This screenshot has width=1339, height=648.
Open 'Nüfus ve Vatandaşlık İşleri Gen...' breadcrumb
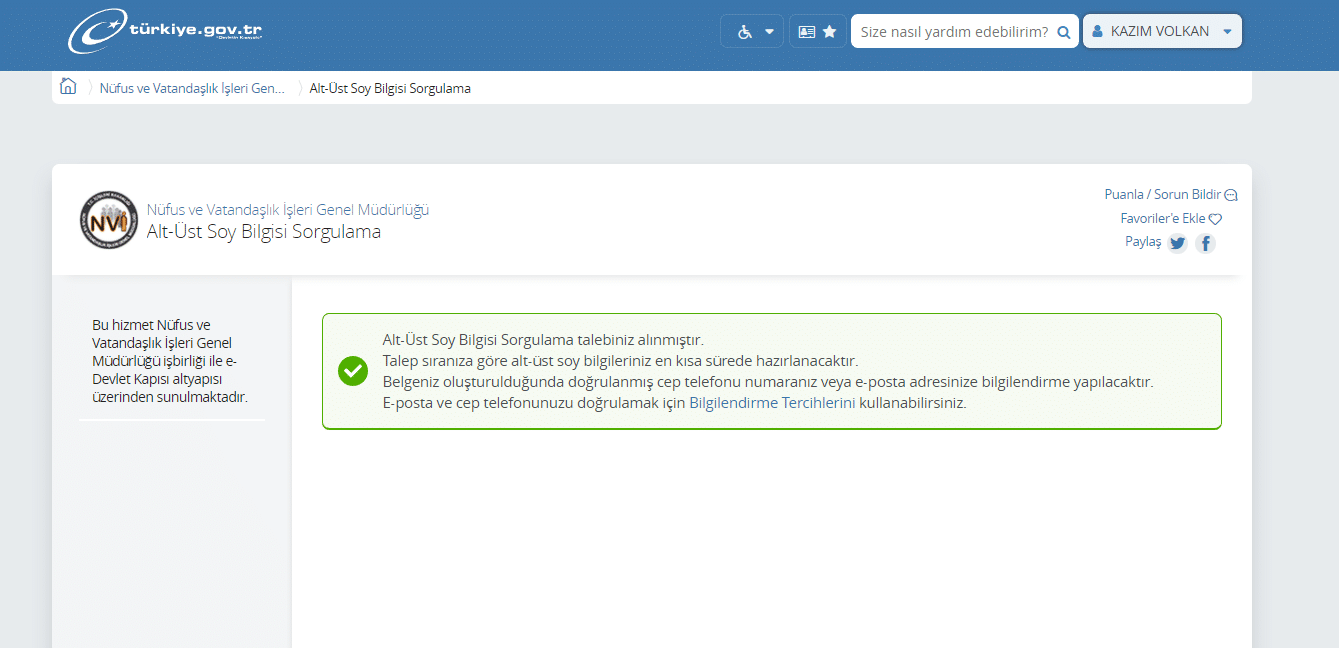coord(192,88)
